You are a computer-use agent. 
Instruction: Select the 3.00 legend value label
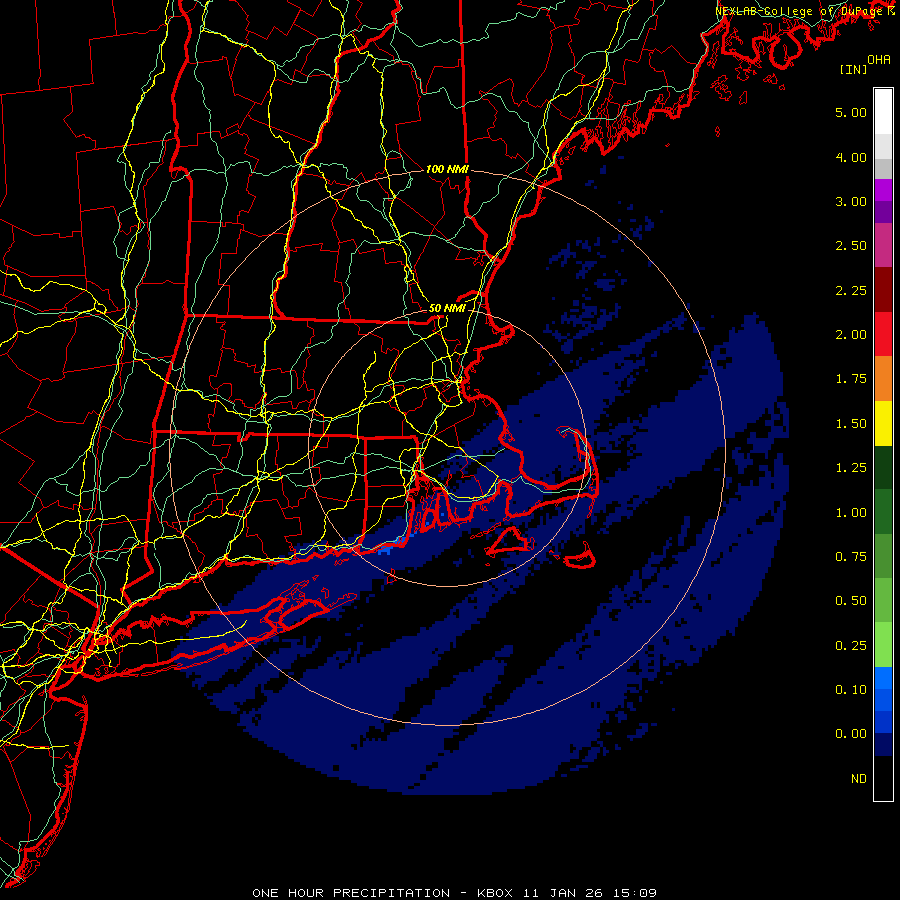pos(851,201)
